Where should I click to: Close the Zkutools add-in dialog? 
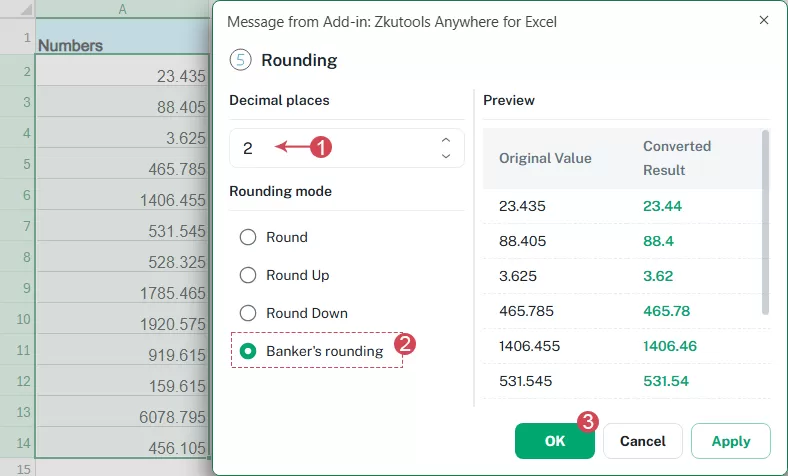[763, 20]
